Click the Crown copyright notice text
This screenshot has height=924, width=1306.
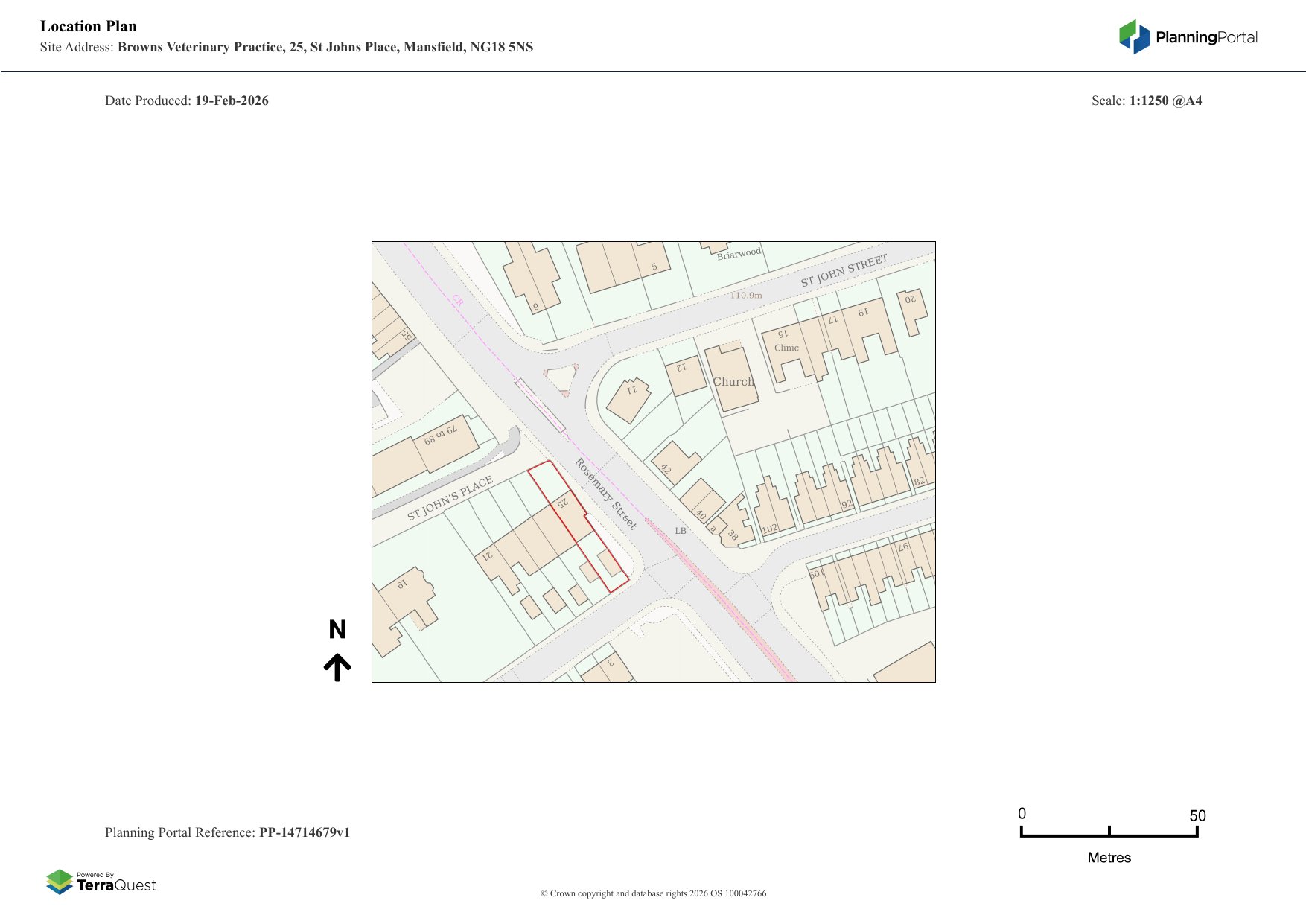click(x=653, y=893)
